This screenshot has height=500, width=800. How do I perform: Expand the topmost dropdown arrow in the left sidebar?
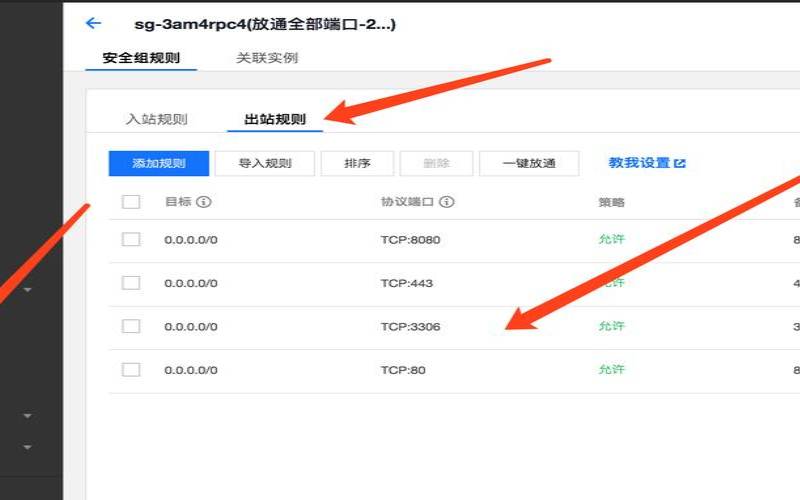[x=28, y=290]
